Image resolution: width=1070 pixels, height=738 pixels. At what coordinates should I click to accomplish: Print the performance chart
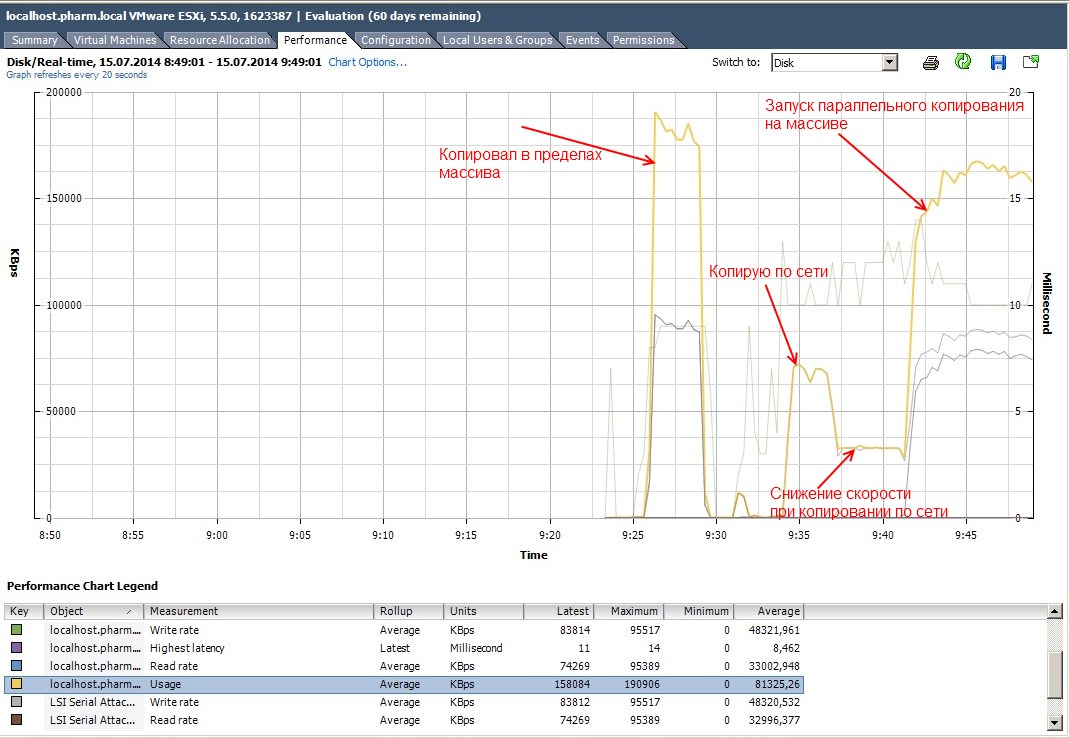[931, 62]
